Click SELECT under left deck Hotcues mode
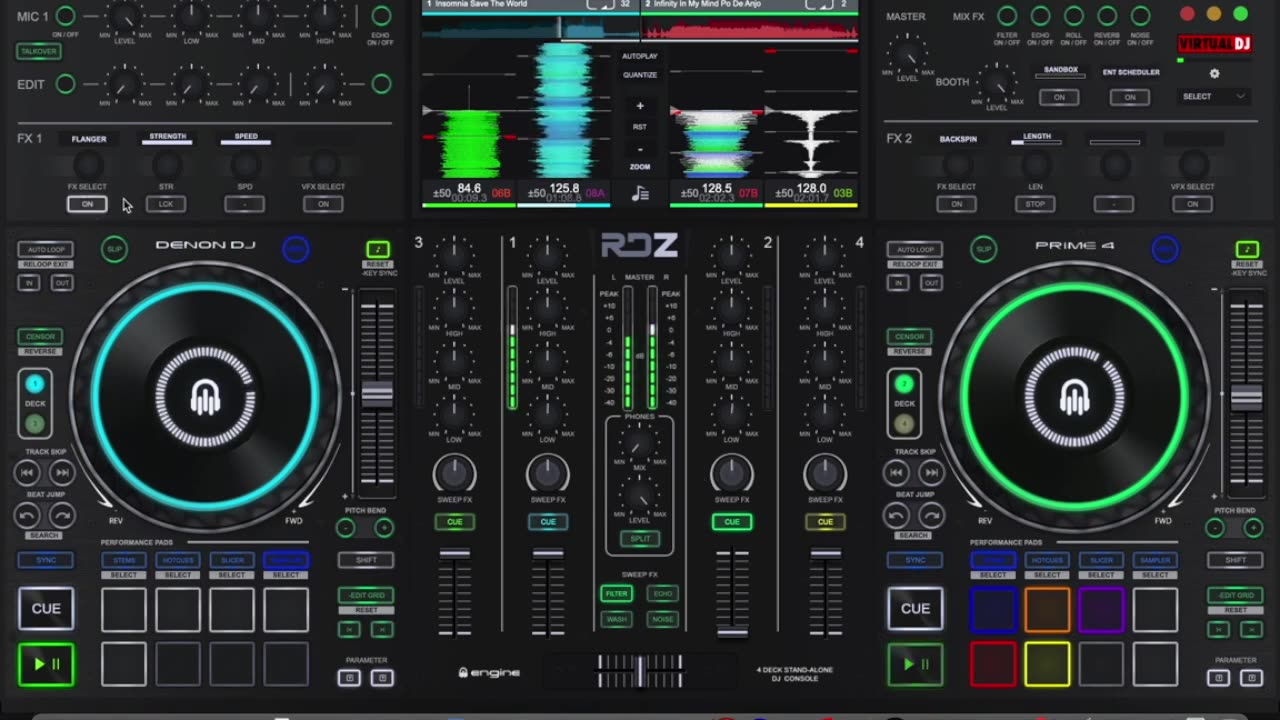The image size is (1280, 720). tap(177, 575)
